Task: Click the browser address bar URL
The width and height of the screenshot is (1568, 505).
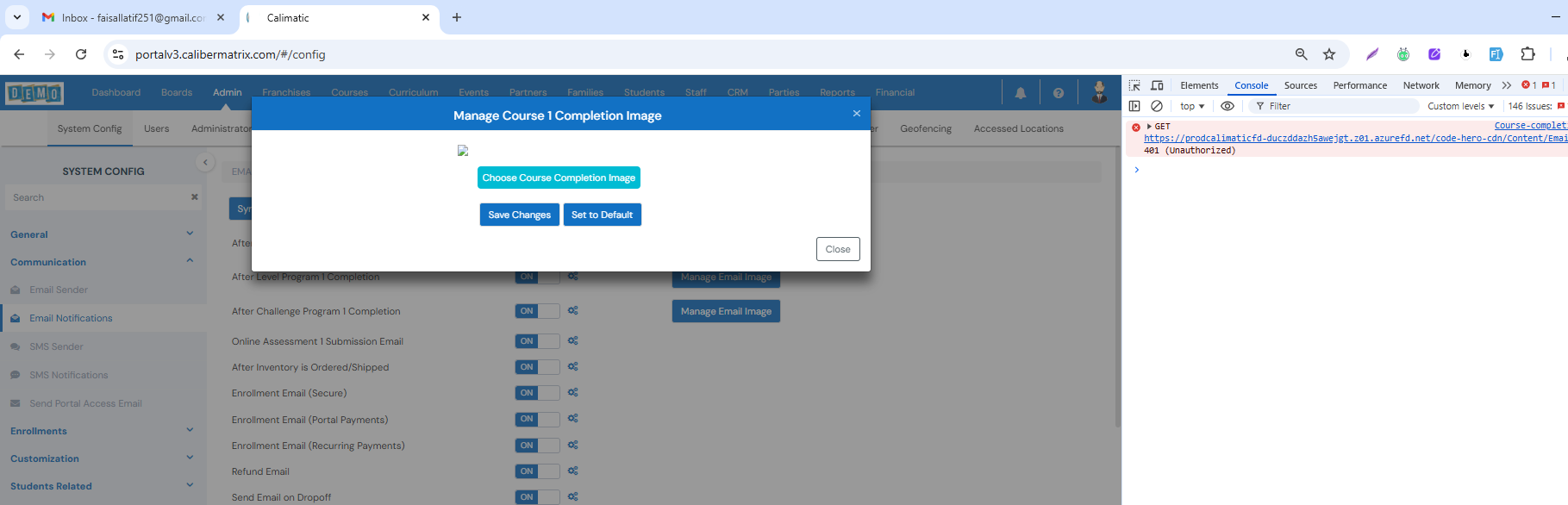Action: click(230, 54)
